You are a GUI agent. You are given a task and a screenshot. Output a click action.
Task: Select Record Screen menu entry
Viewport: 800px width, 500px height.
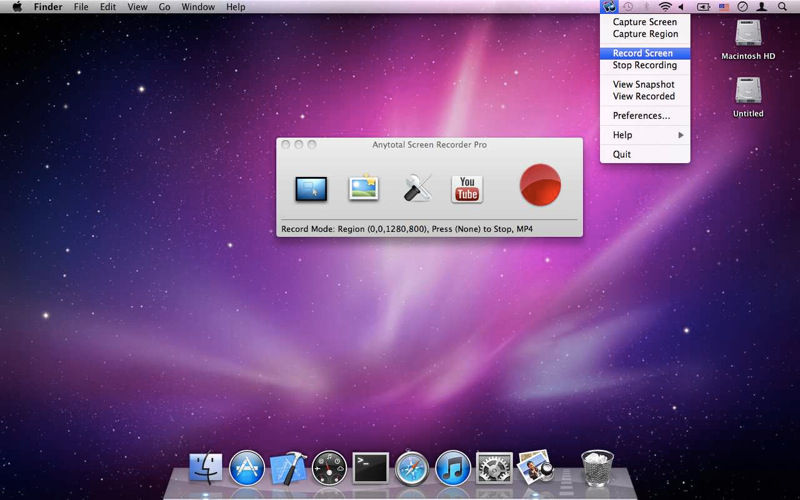(645, 53)
